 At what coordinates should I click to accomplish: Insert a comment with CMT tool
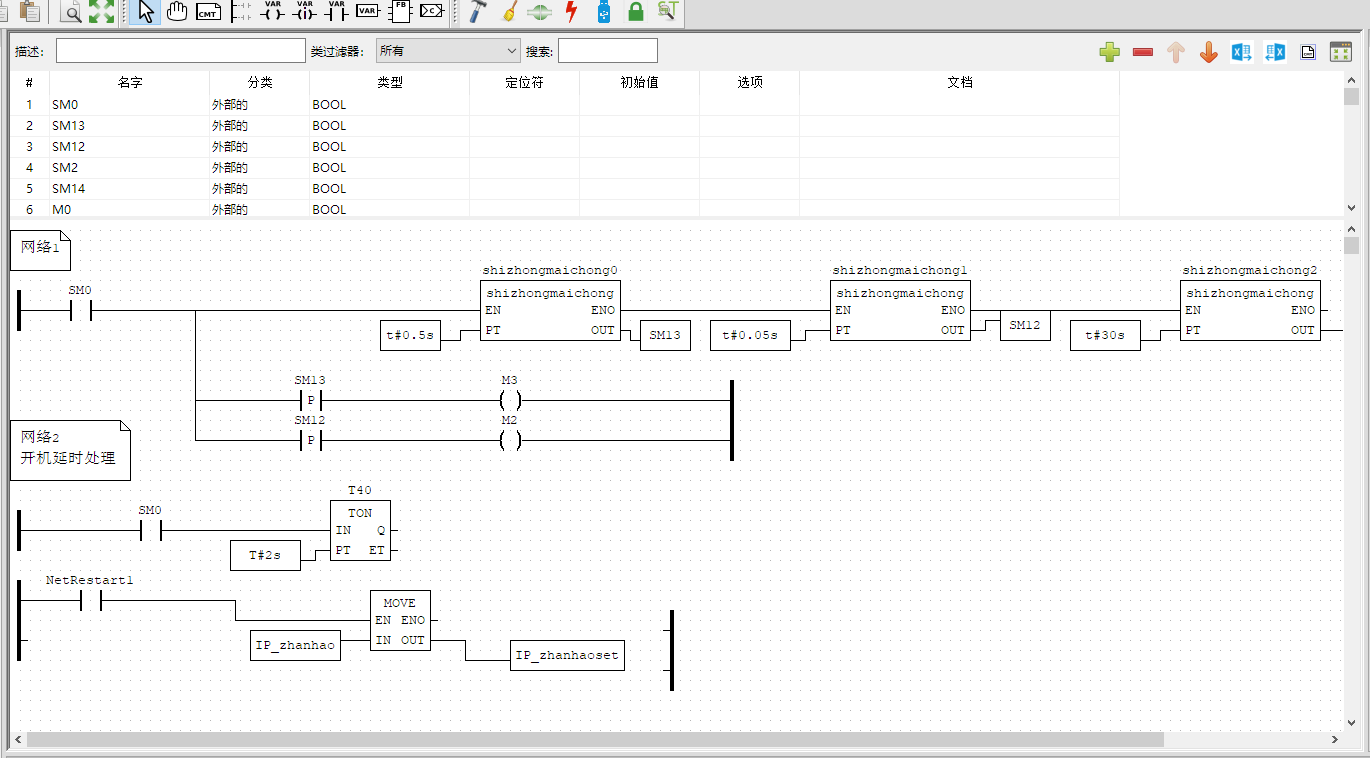pos(208,12)
